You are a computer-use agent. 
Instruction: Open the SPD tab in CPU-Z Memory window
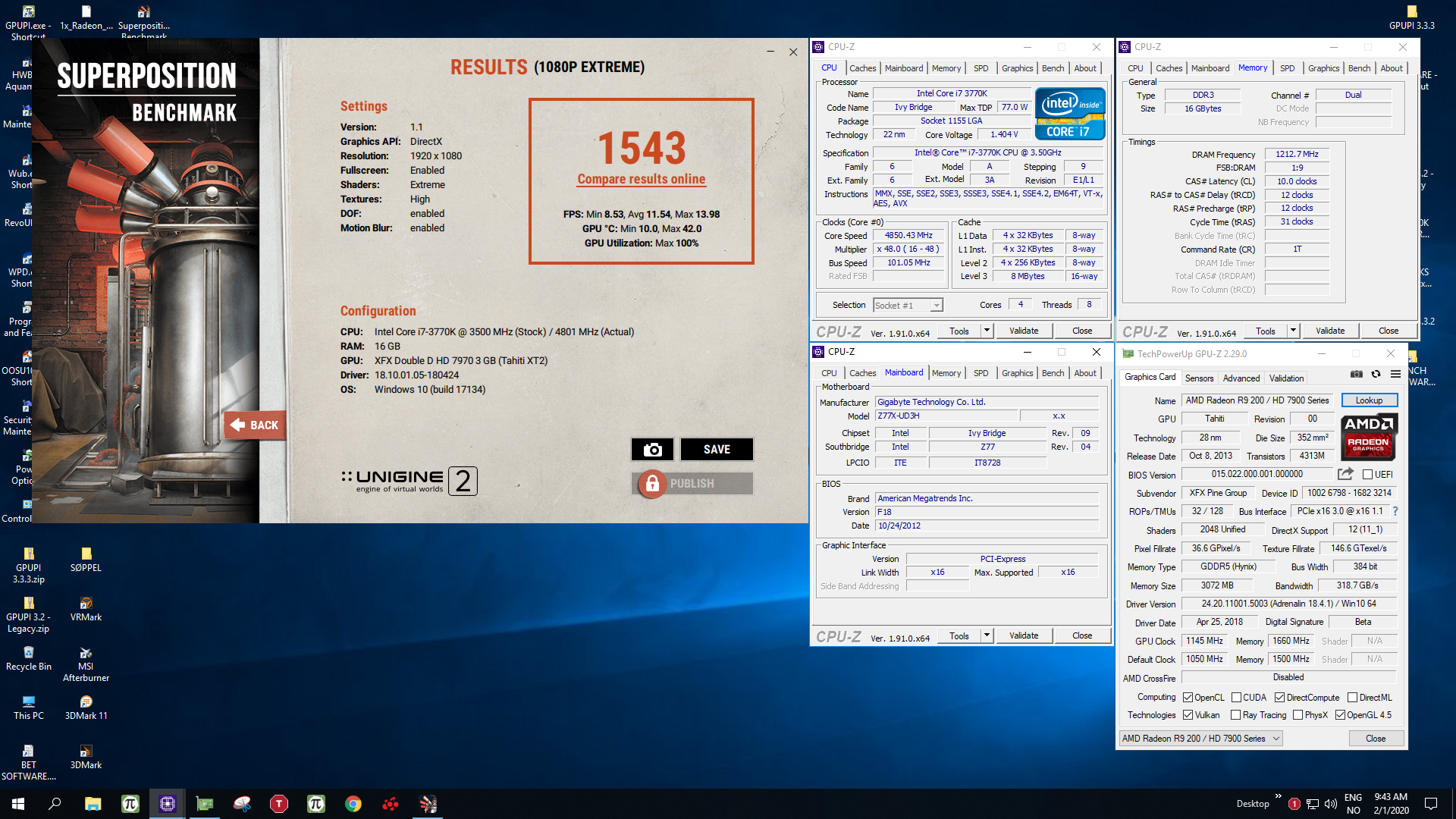coord(1287,68)
